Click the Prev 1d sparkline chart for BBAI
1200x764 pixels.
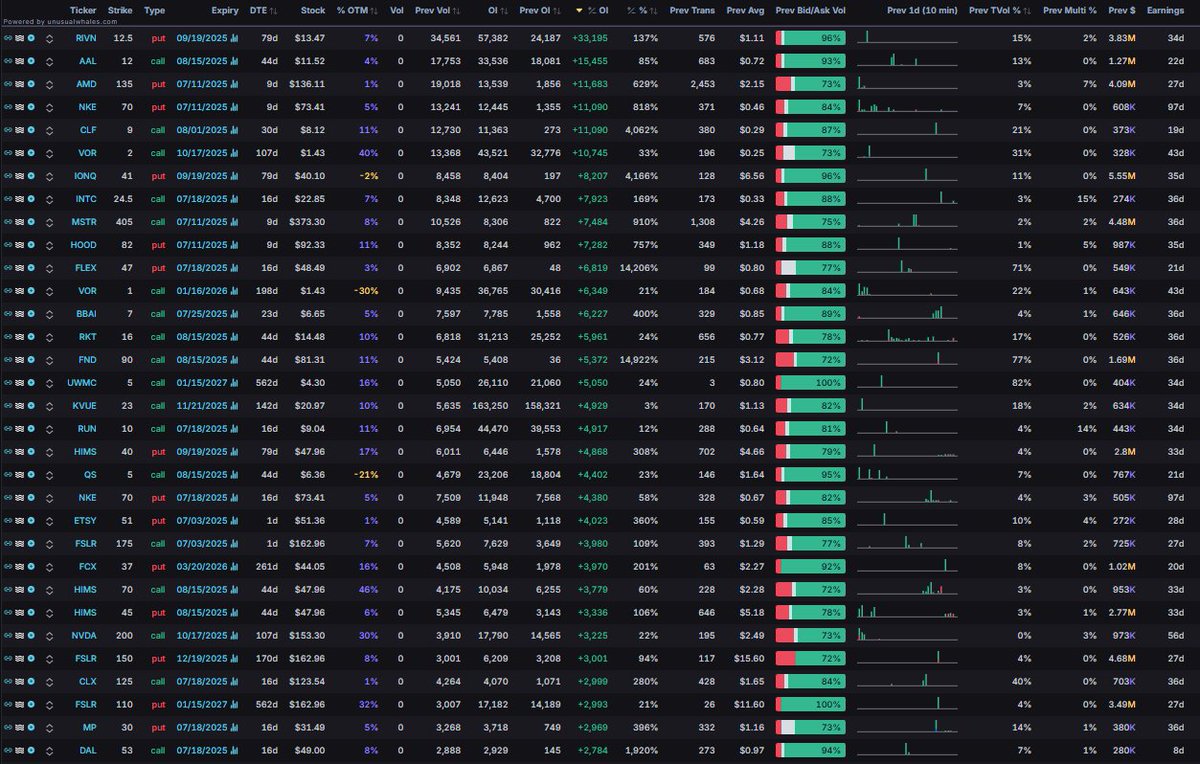click(907, 313)
